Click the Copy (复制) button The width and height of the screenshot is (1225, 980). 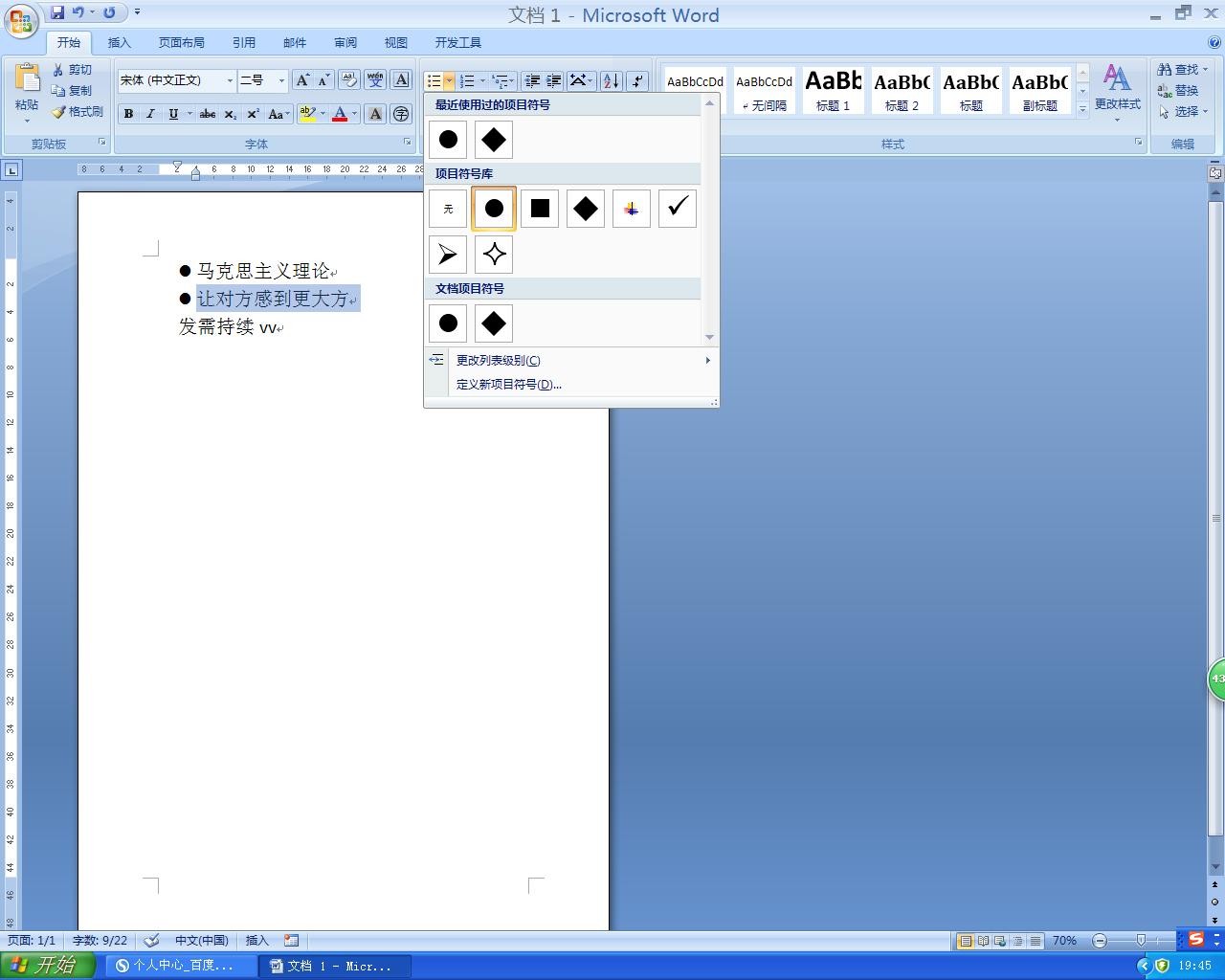tap(73, 91)
